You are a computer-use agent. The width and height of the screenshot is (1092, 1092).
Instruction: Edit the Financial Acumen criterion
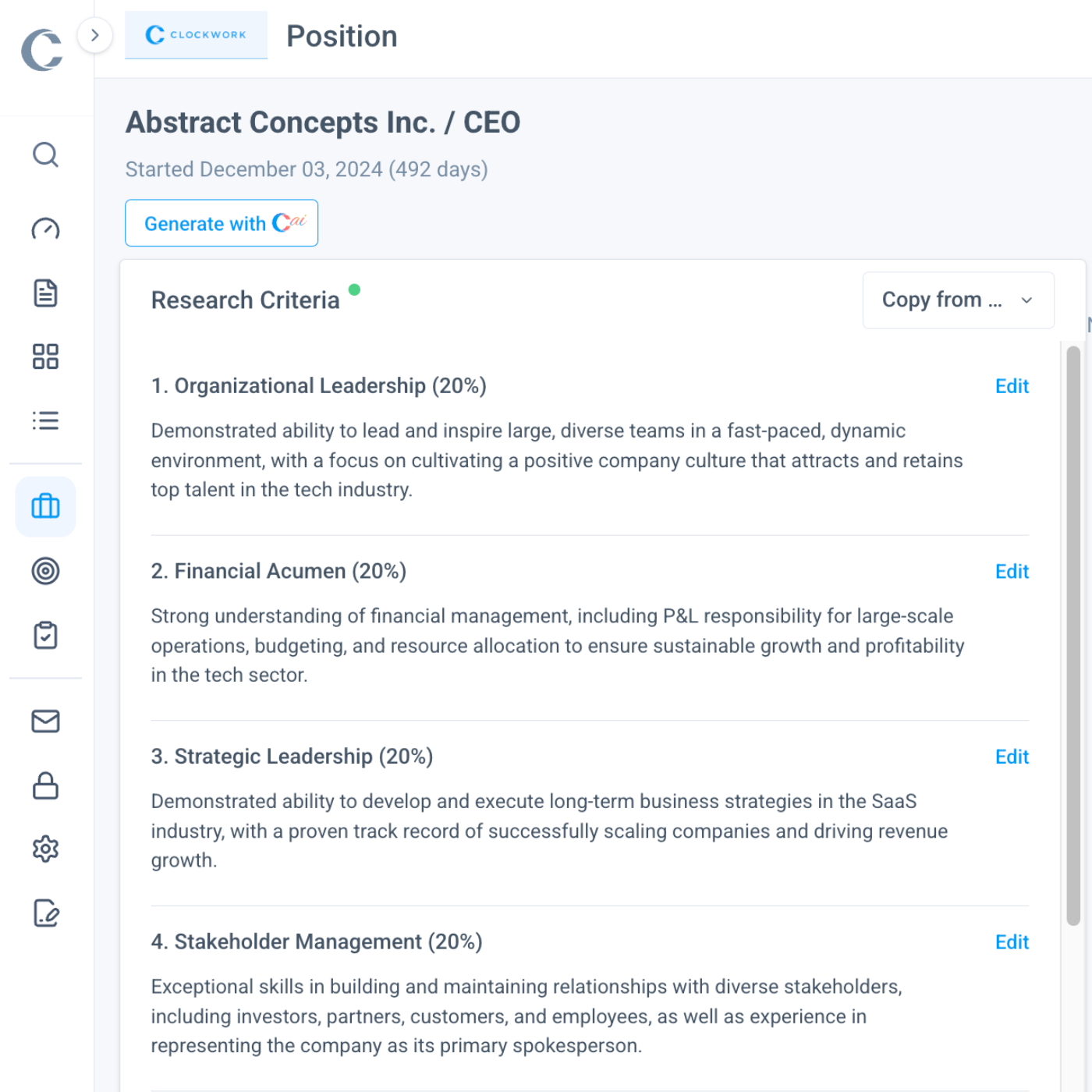pyautogui.click(x=1012, y=572)
